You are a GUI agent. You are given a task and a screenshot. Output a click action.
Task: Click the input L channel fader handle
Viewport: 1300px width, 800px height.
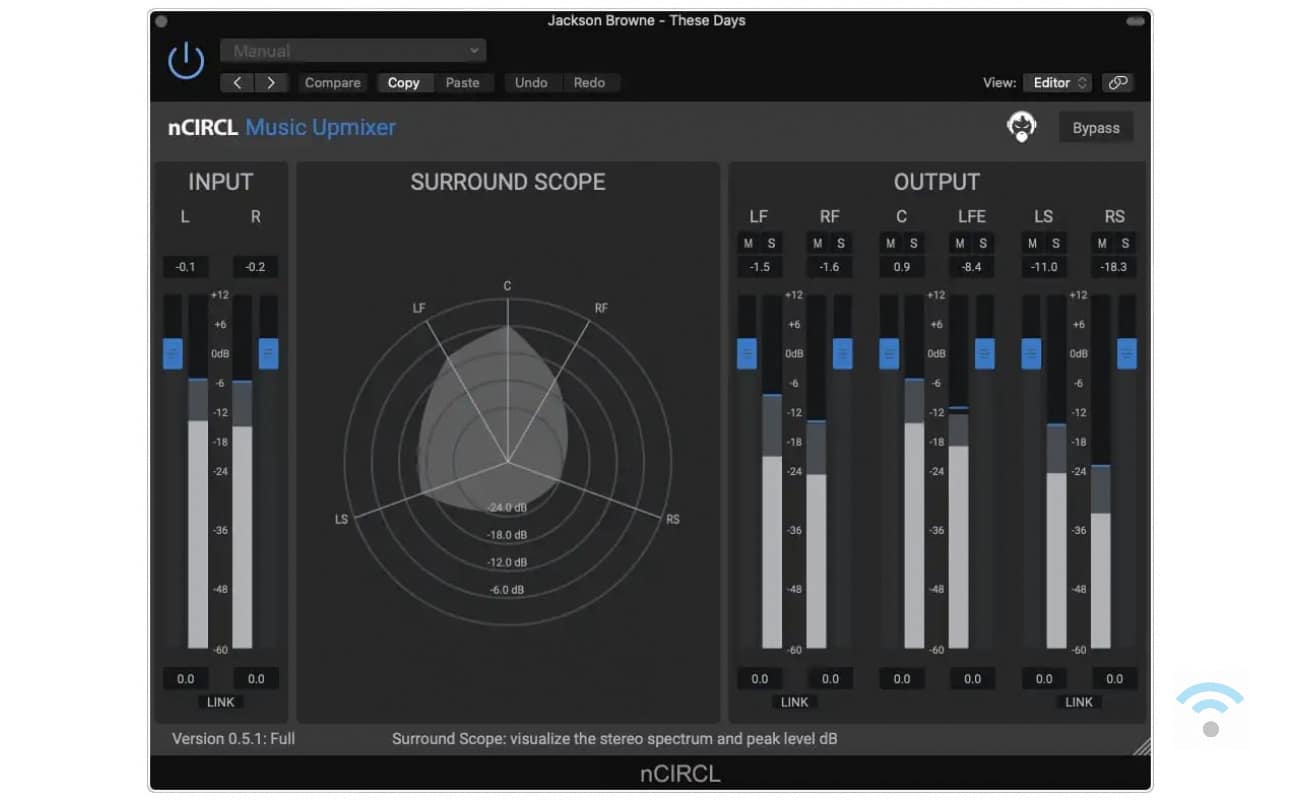pyautogui.click(x=173, y=353)
